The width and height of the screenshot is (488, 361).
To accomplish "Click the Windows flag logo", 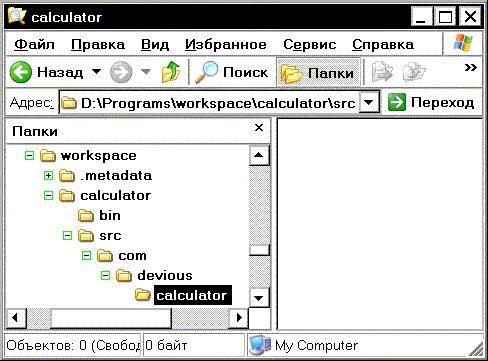I will click(463, 43).
